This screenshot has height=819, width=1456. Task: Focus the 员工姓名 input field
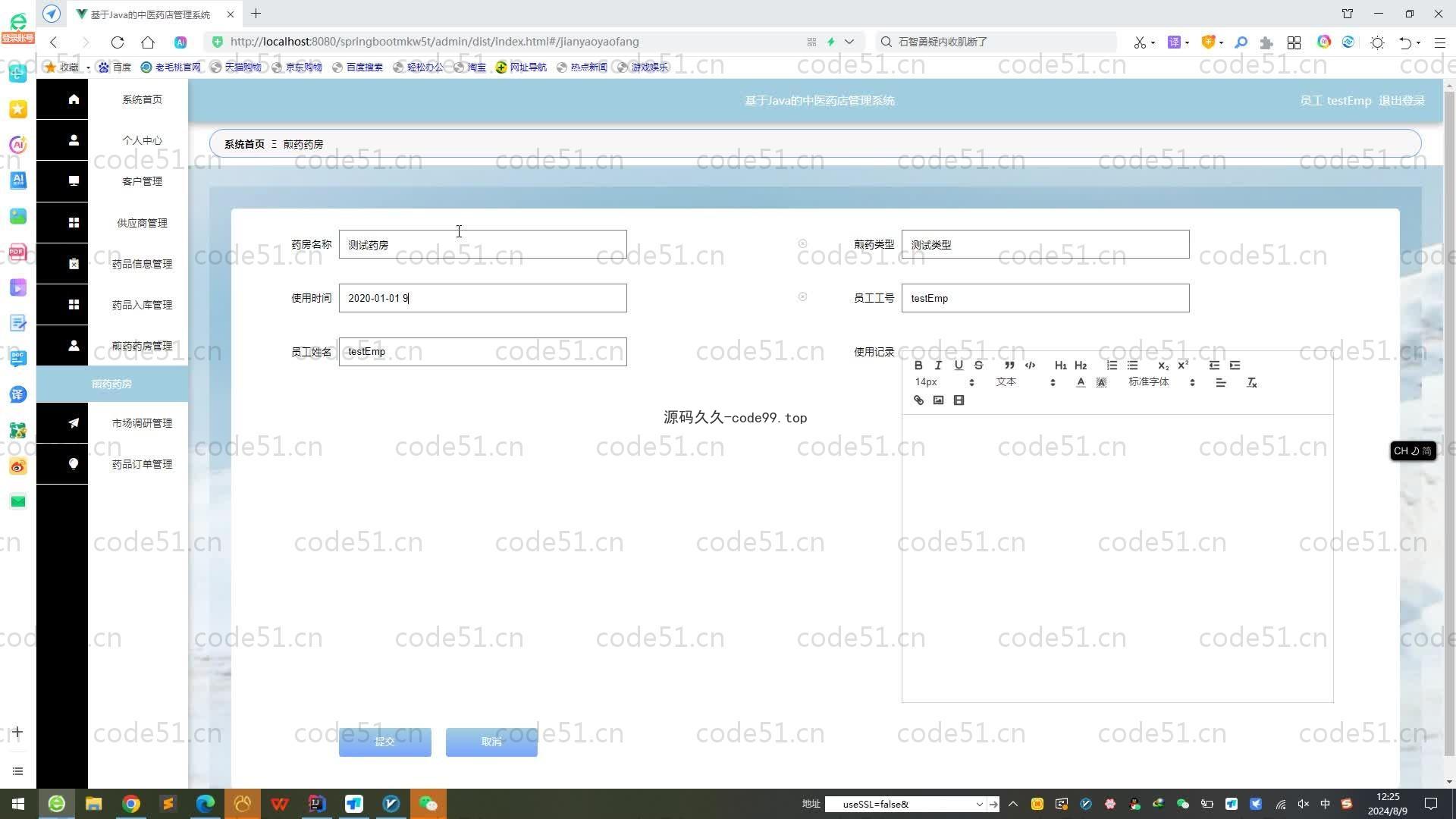(x=482, y=352)
